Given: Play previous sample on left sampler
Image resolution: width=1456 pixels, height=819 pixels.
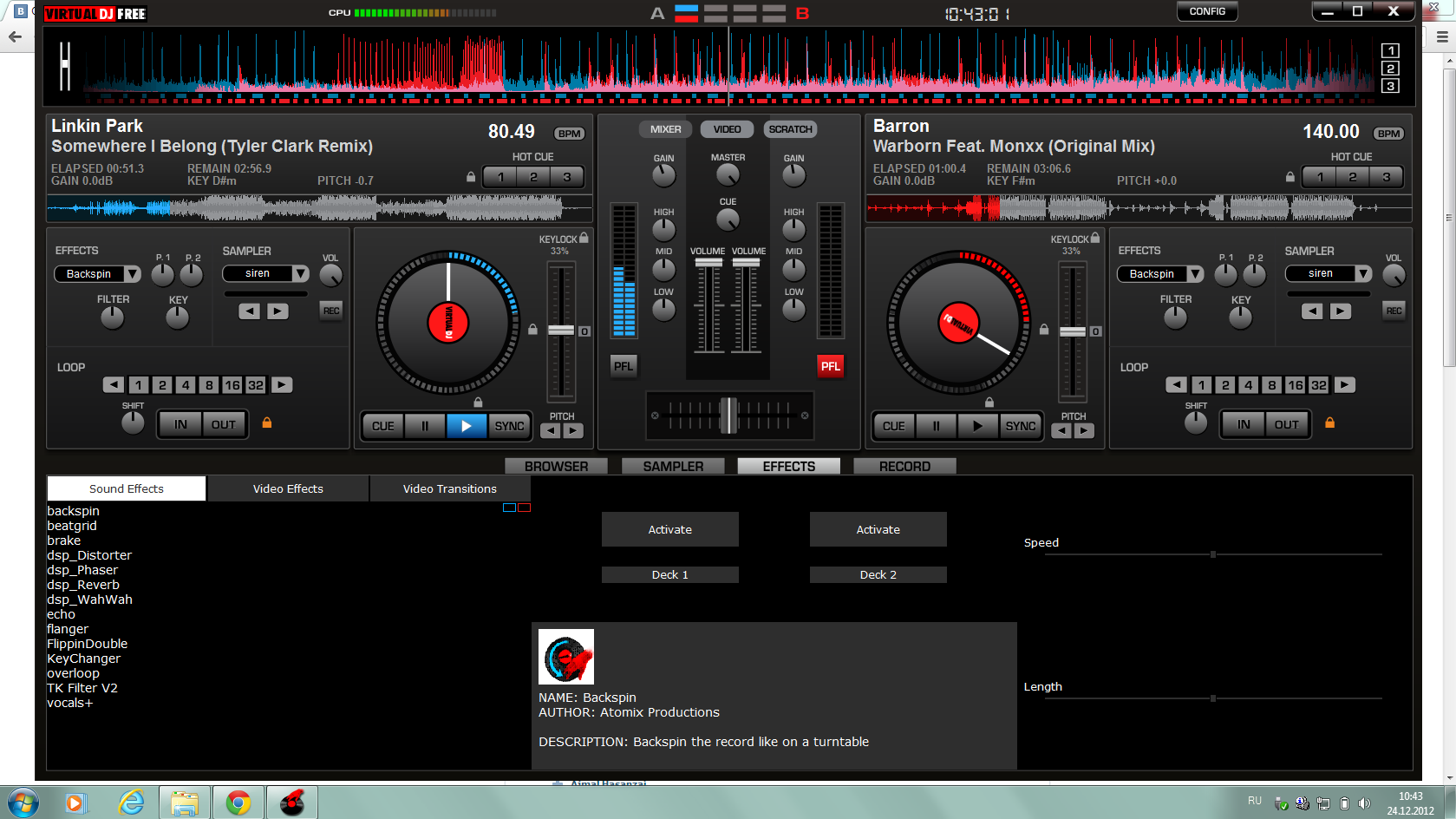Looking at the screenshot, I should 249,311.
